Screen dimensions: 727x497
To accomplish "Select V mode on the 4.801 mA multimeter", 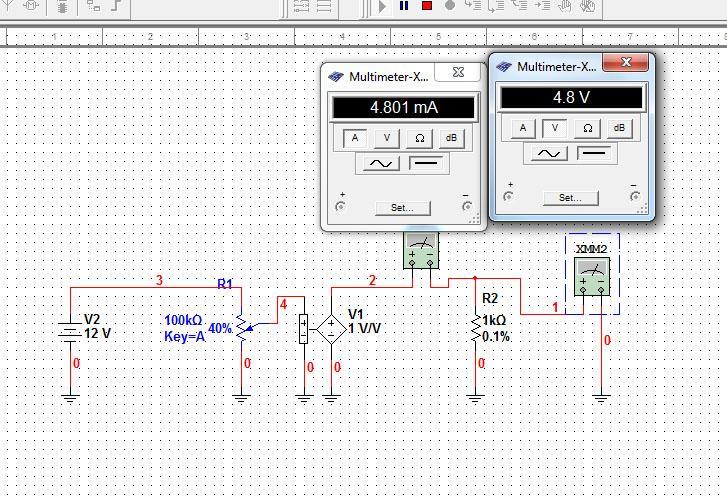I will [387, 138].
